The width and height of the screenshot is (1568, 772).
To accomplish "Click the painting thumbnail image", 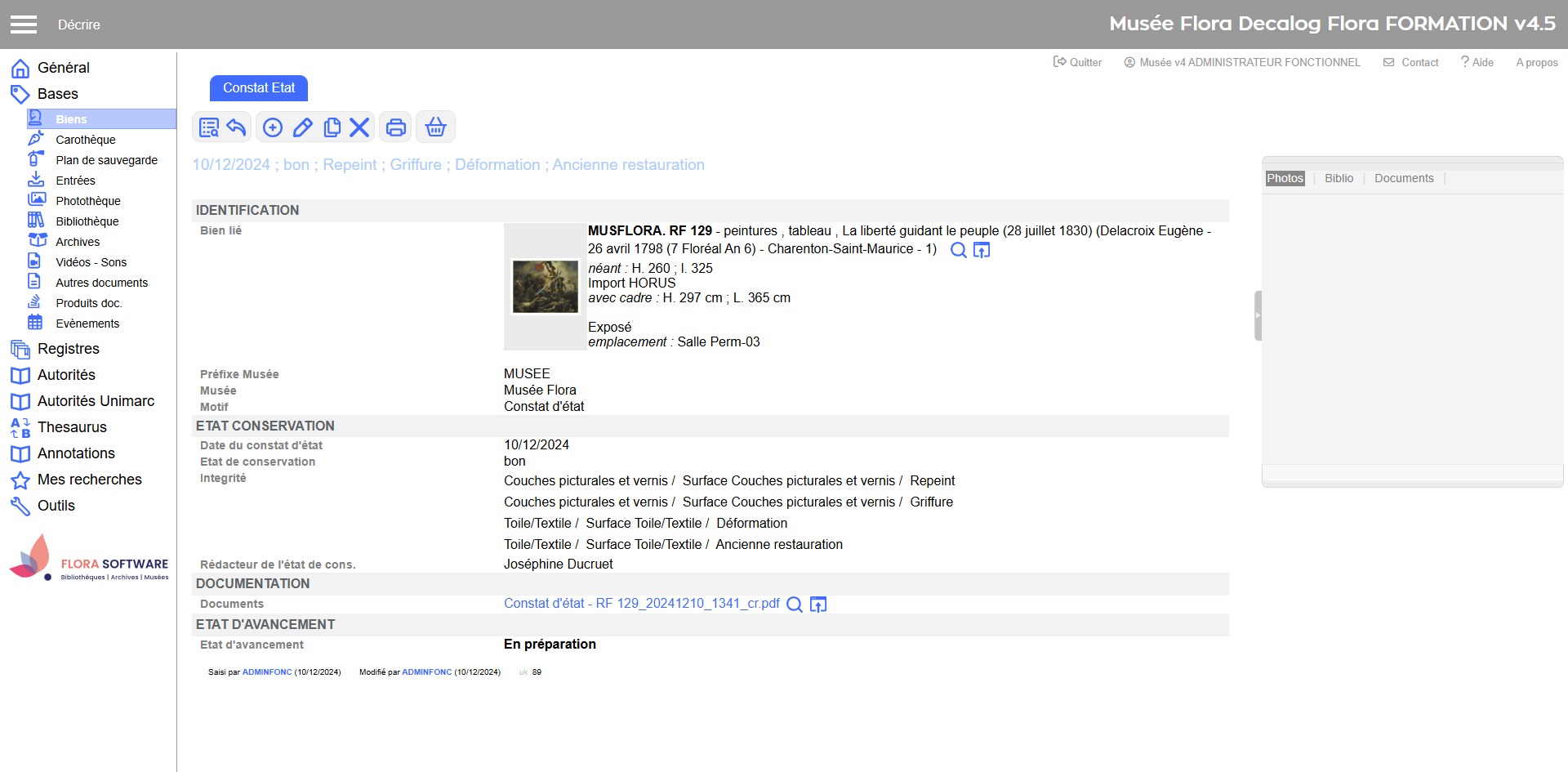I will point(545,287).
